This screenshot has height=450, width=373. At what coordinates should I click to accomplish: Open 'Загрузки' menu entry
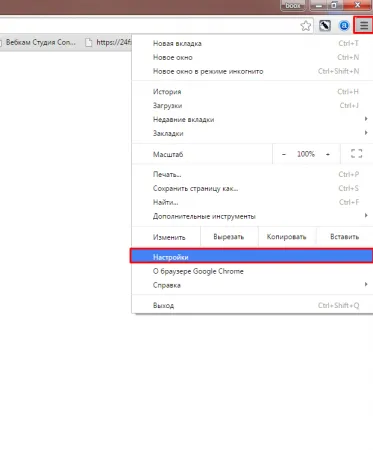[x=252, y=106]
